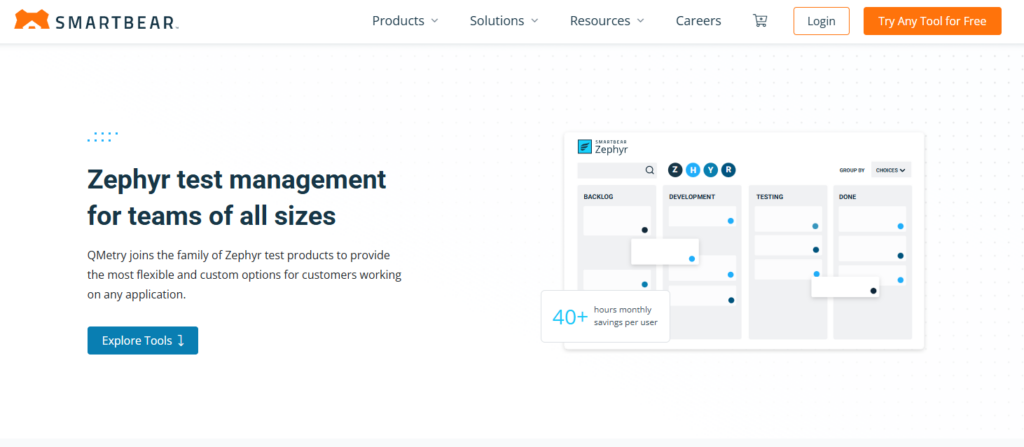Click the search field in Zephyr board
Screen dimensions: 1024x447
coord(610,170)
